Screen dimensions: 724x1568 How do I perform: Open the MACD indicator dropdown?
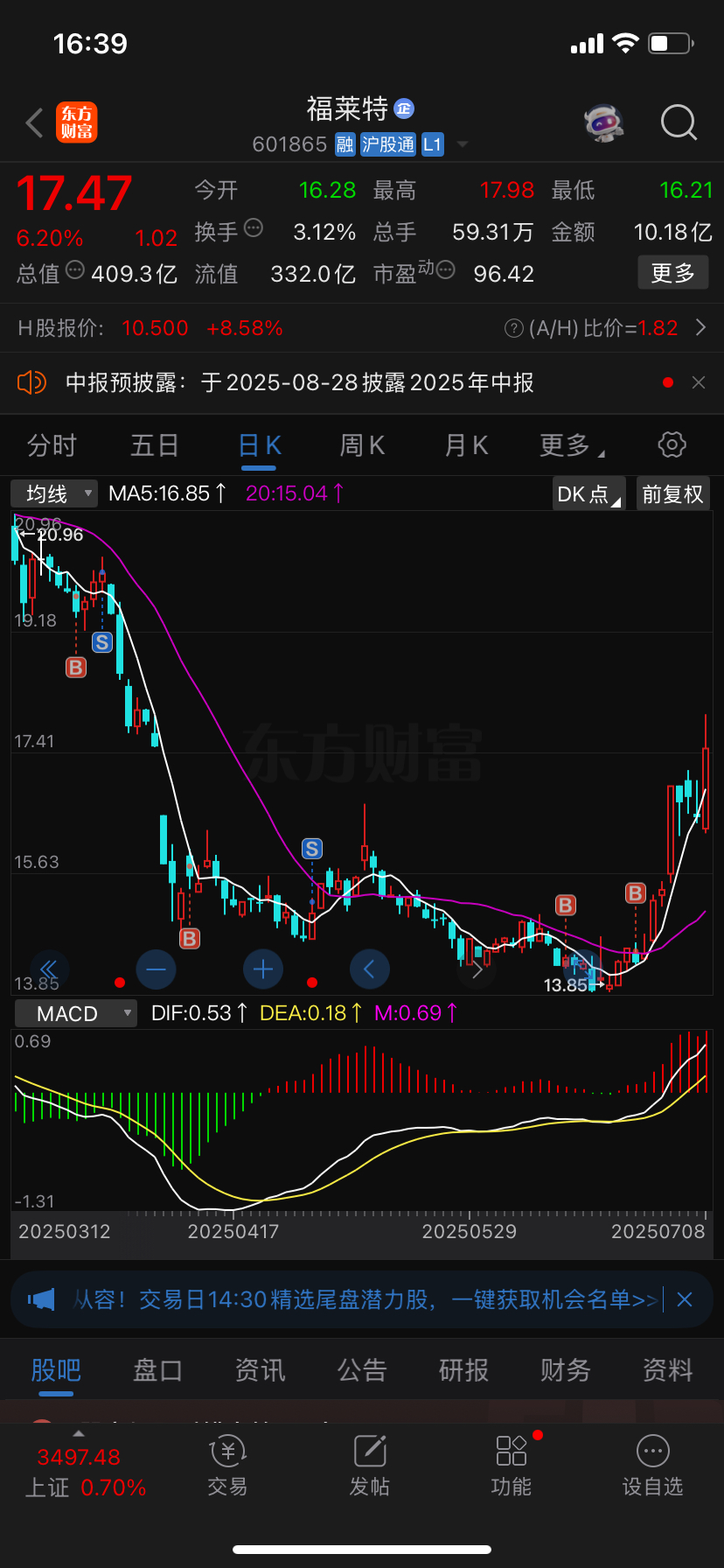tap(76, 1013)
